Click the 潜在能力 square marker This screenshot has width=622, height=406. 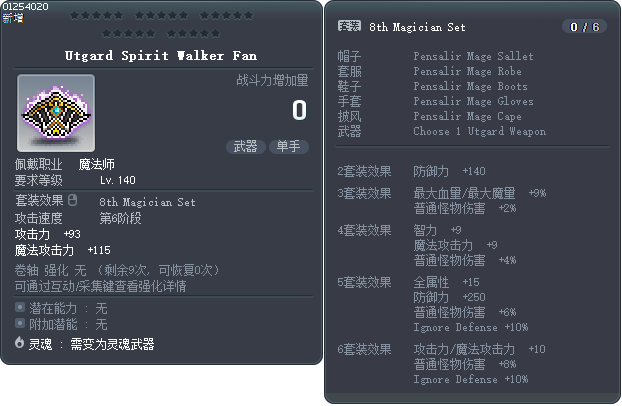(20, 308)
